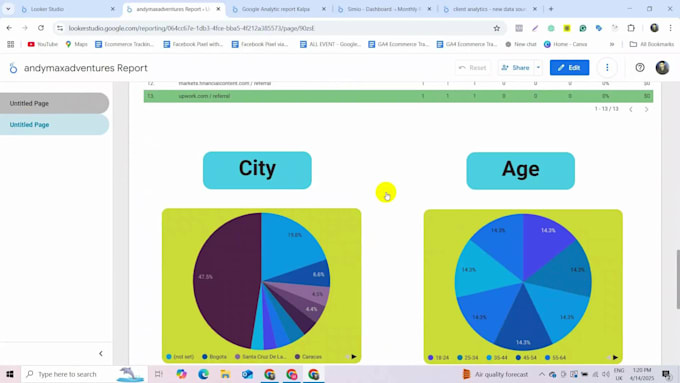Click the City heading box
Image resolution: width=680 pixels, height=383 pixels.
[x=257, y=170]
